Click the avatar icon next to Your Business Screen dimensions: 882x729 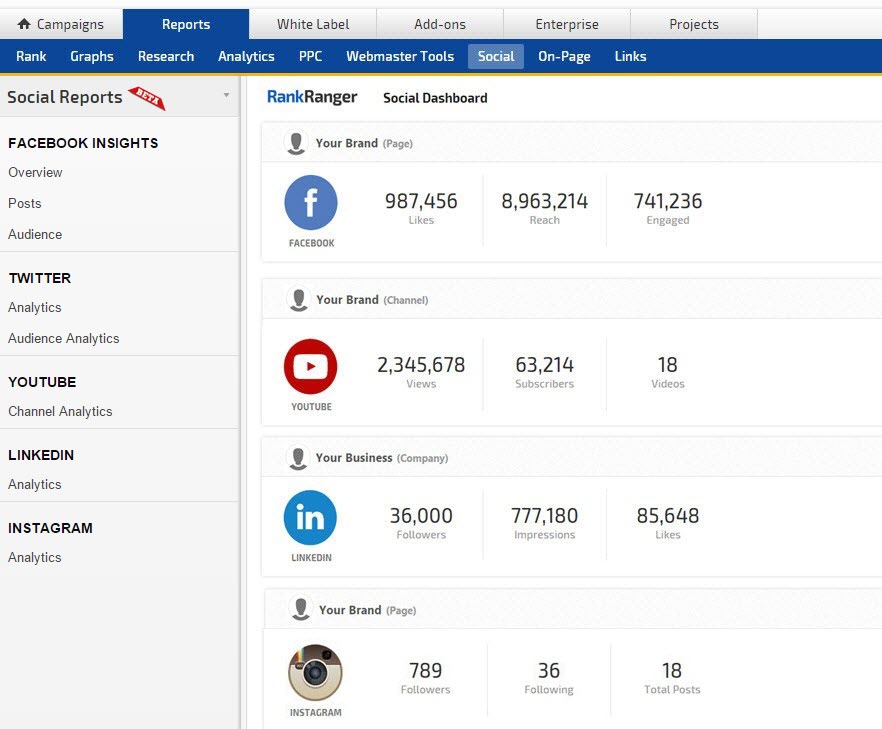click(x=297, y=458)
